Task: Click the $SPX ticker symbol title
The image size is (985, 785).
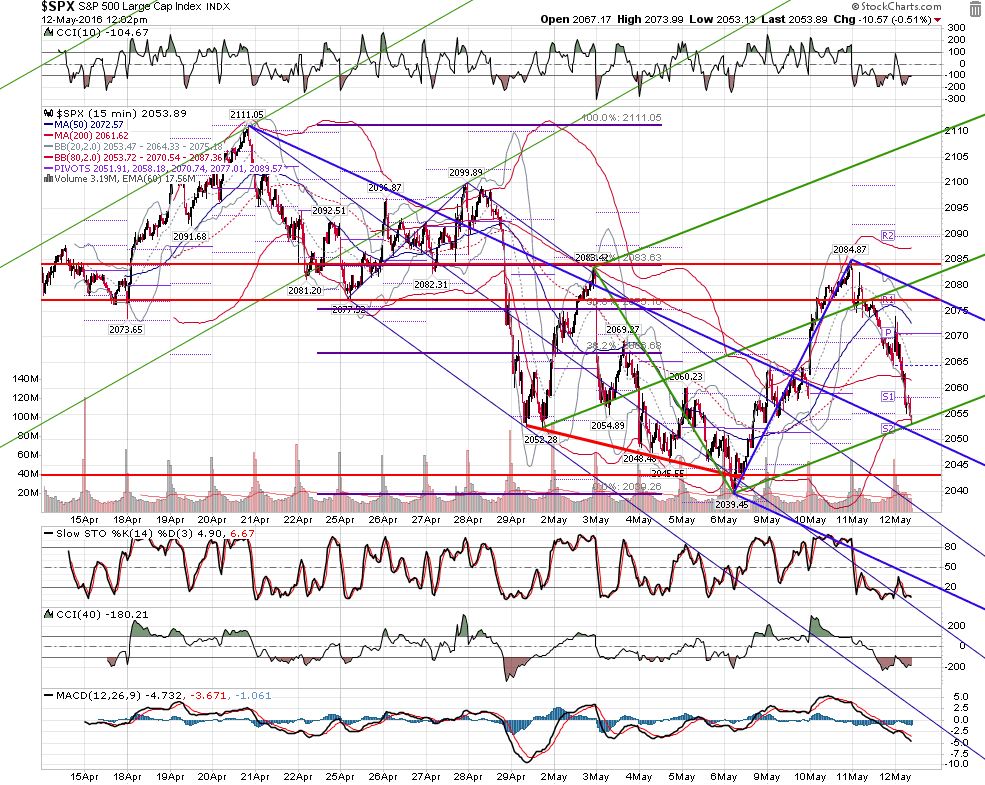Action: point(58,6)
